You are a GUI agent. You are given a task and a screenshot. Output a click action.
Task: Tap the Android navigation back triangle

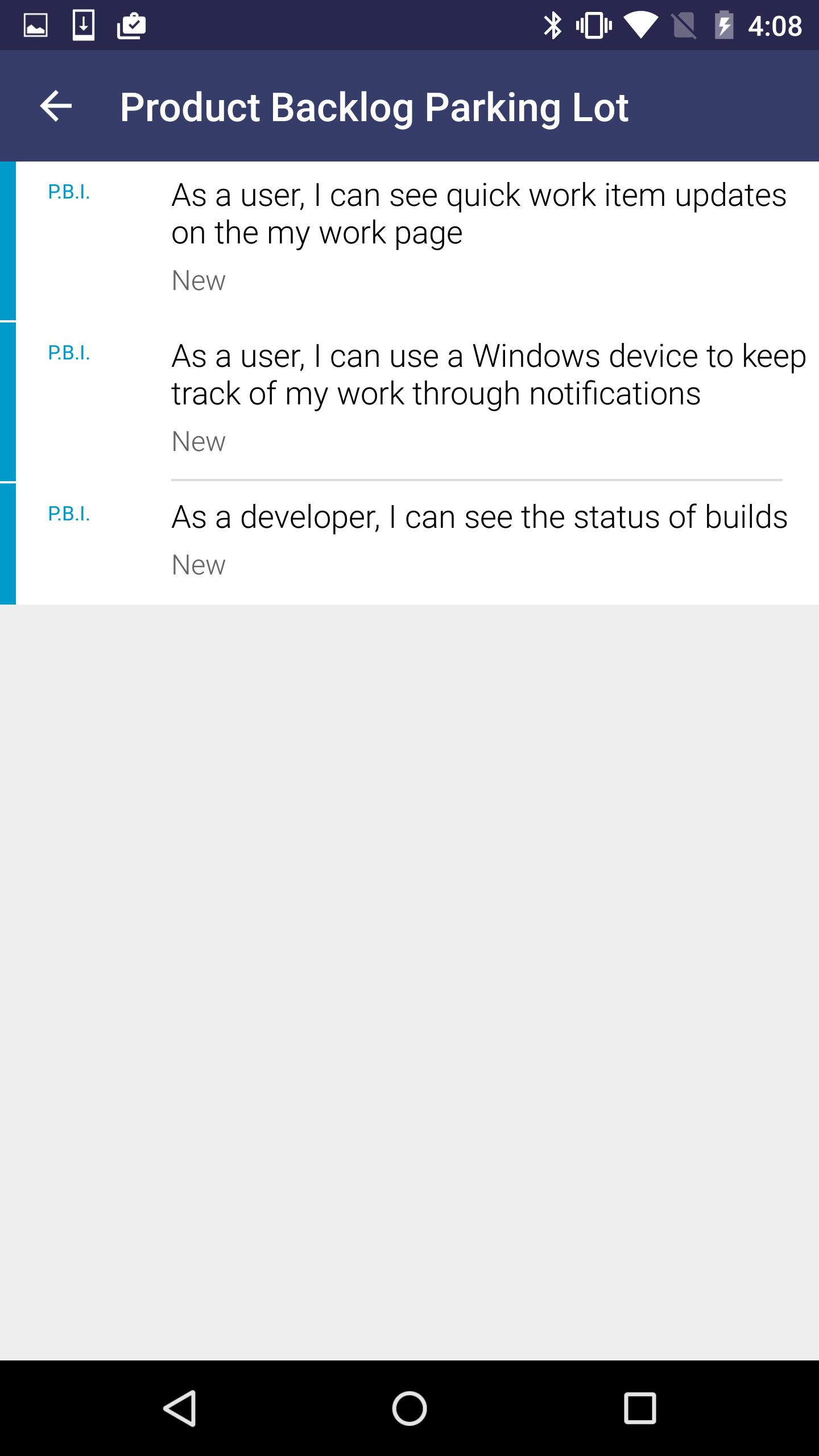click(x=180, y=1408)
